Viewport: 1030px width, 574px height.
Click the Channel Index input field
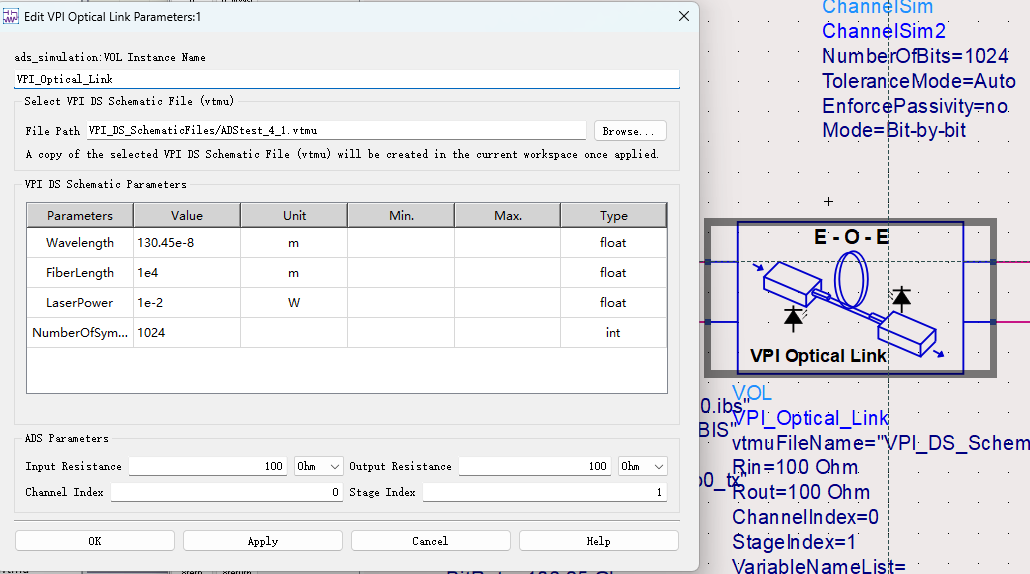[226, 493]
